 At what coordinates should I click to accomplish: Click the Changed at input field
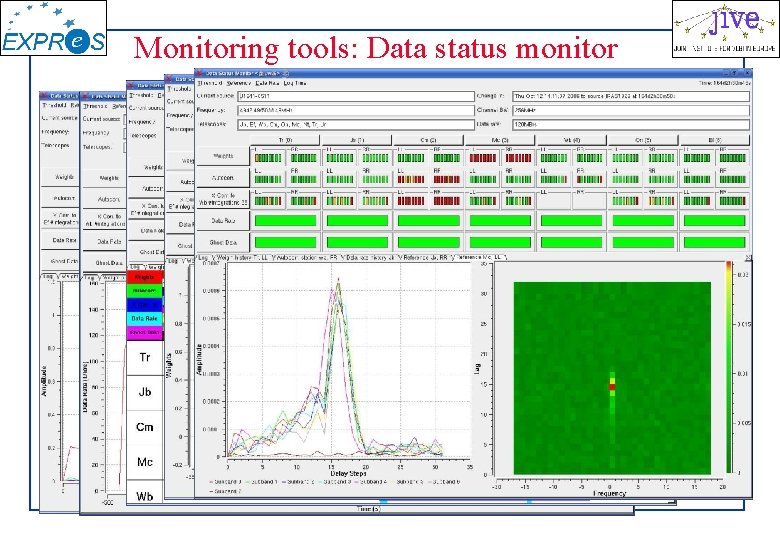click(631, 96)
